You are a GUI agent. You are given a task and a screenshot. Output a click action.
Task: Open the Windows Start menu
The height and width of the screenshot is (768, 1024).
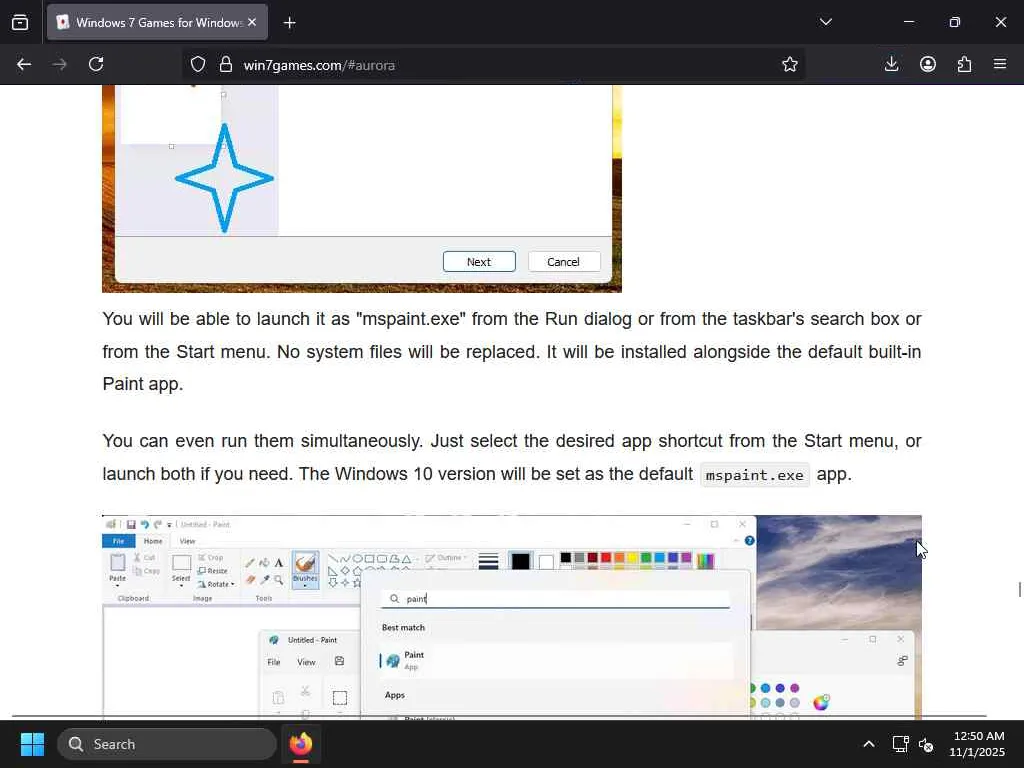click(32, 744)
